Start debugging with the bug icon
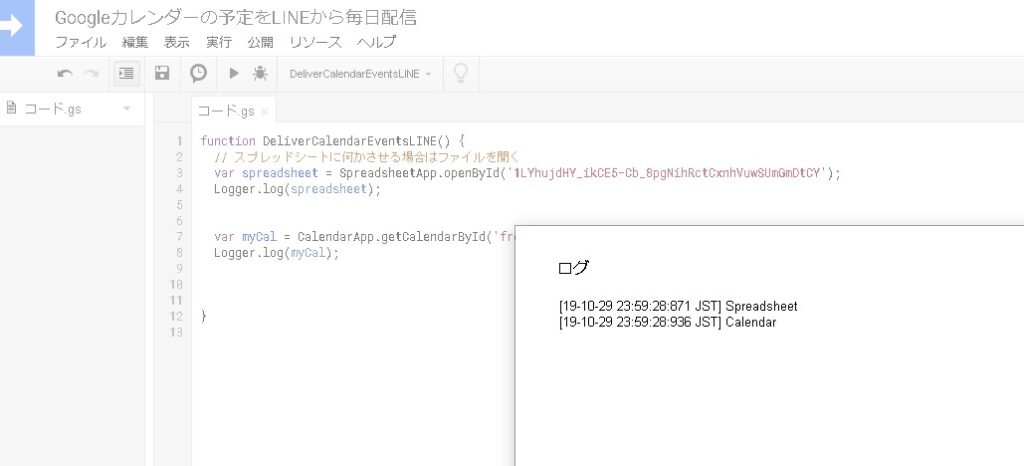Viewport: 1024px width, 466px height. click(260, 73)
